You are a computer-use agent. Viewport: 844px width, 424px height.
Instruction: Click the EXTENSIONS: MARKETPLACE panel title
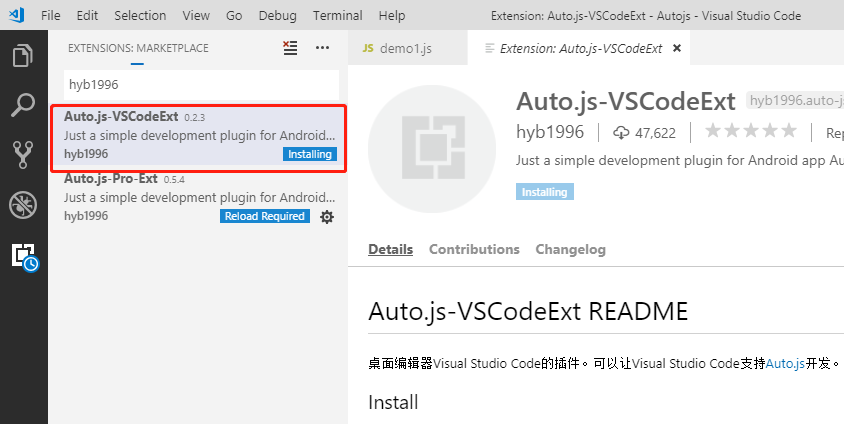click(138, 48)
